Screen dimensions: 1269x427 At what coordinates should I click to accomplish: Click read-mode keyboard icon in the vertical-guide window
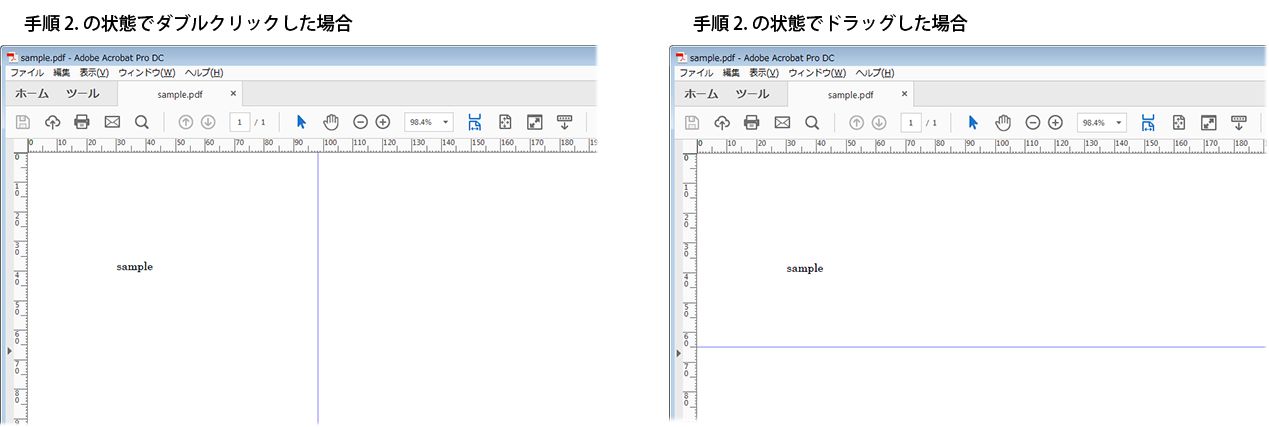tap(565, 122)
